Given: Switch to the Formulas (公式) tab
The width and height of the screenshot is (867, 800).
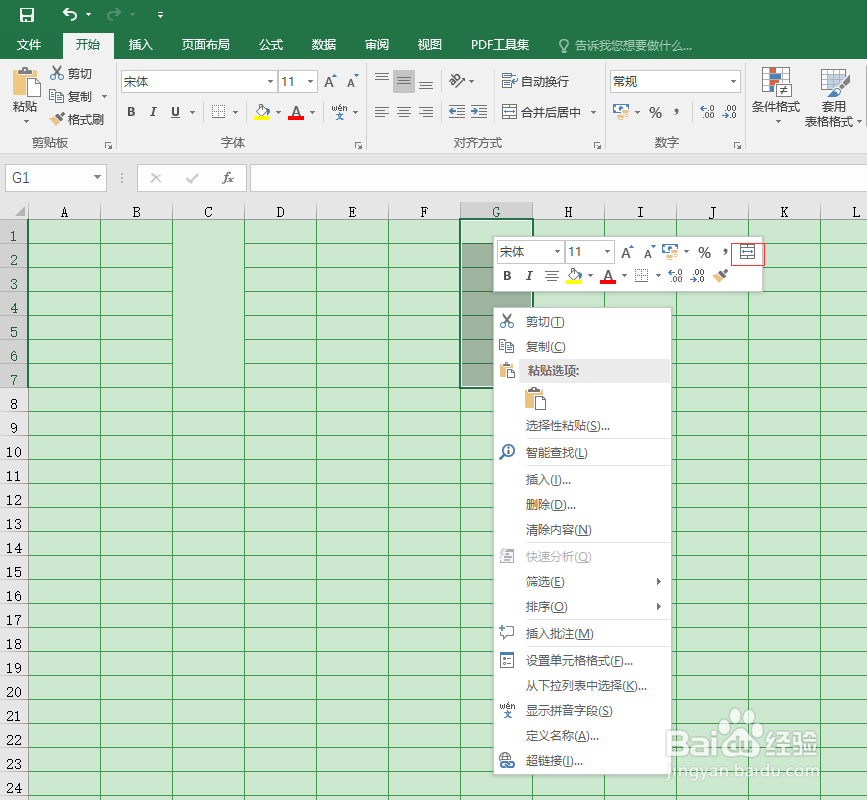Looking at the screenshot, I should 271,45.
